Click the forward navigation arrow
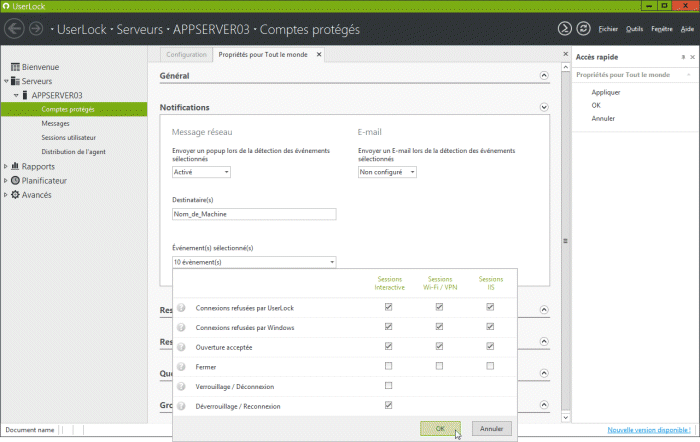 [36, 29]
